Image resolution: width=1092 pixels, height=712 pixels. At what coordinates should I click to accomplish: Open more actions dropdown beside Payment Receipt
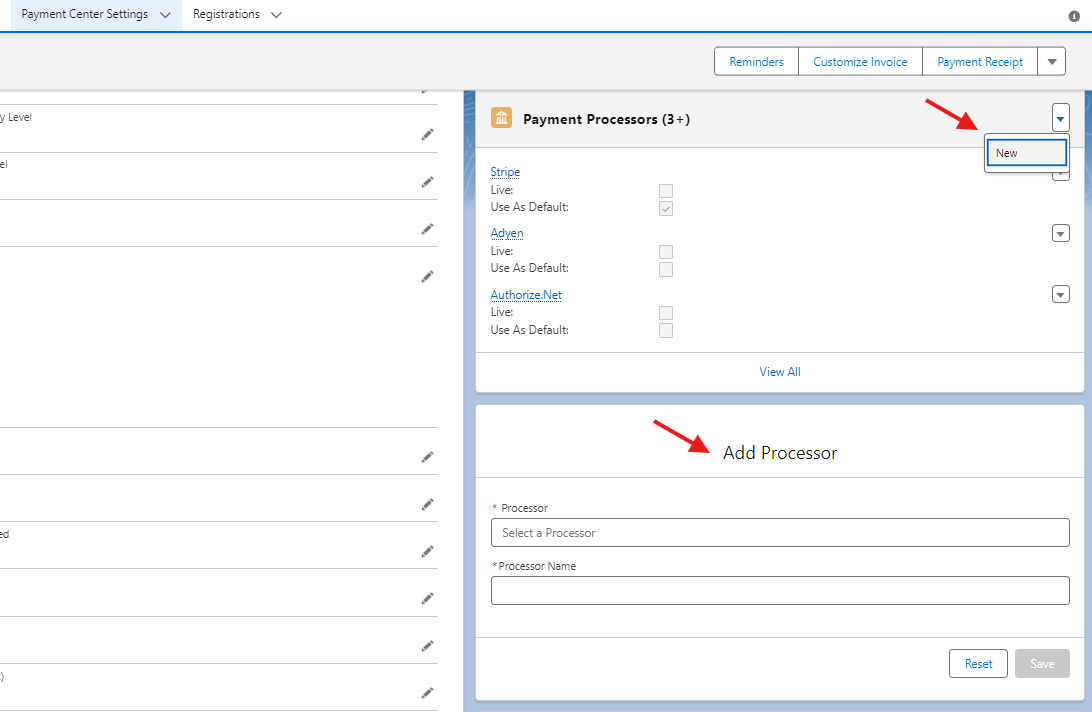(1051, 61)
